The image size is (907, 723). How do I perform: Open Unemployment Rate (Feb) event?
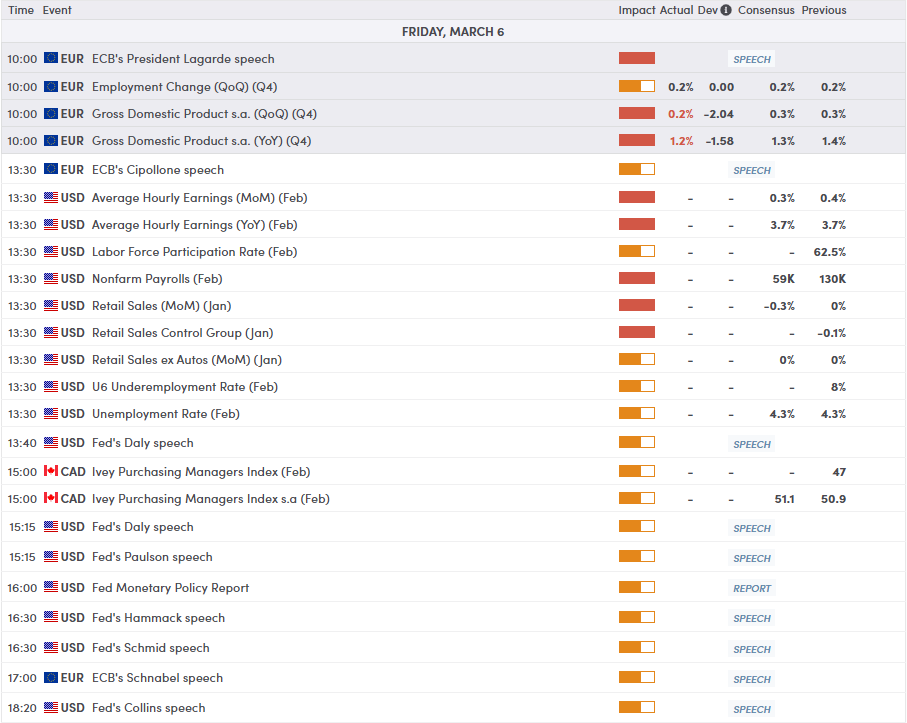[x=165, y=414]
